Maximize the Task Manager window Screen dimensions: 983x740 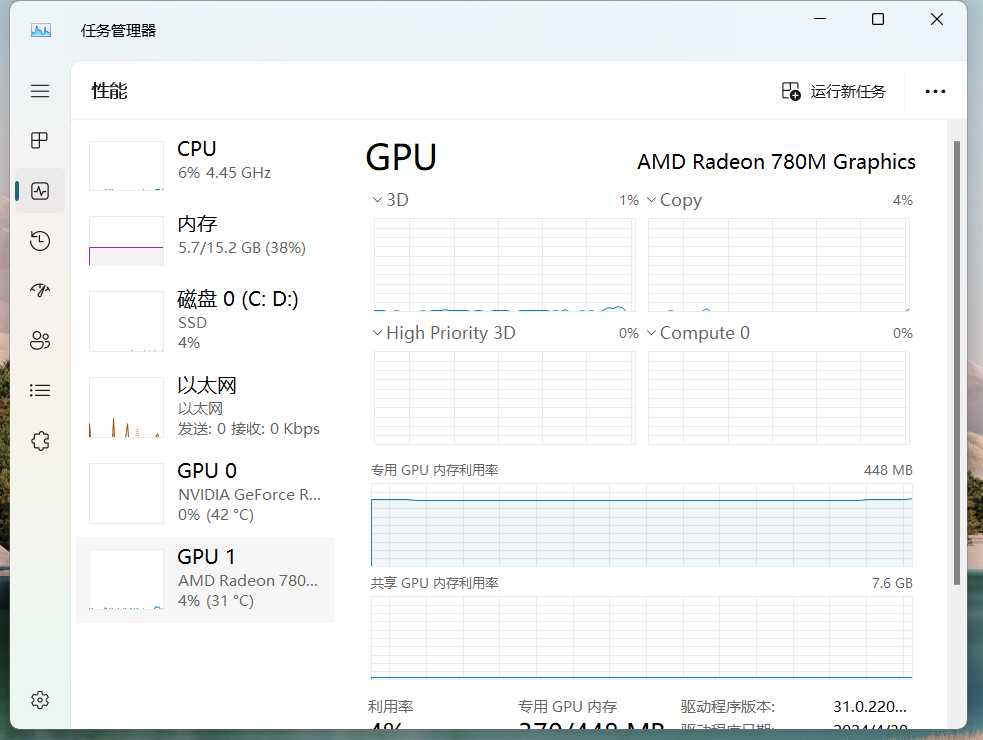(x=878, y=19)
